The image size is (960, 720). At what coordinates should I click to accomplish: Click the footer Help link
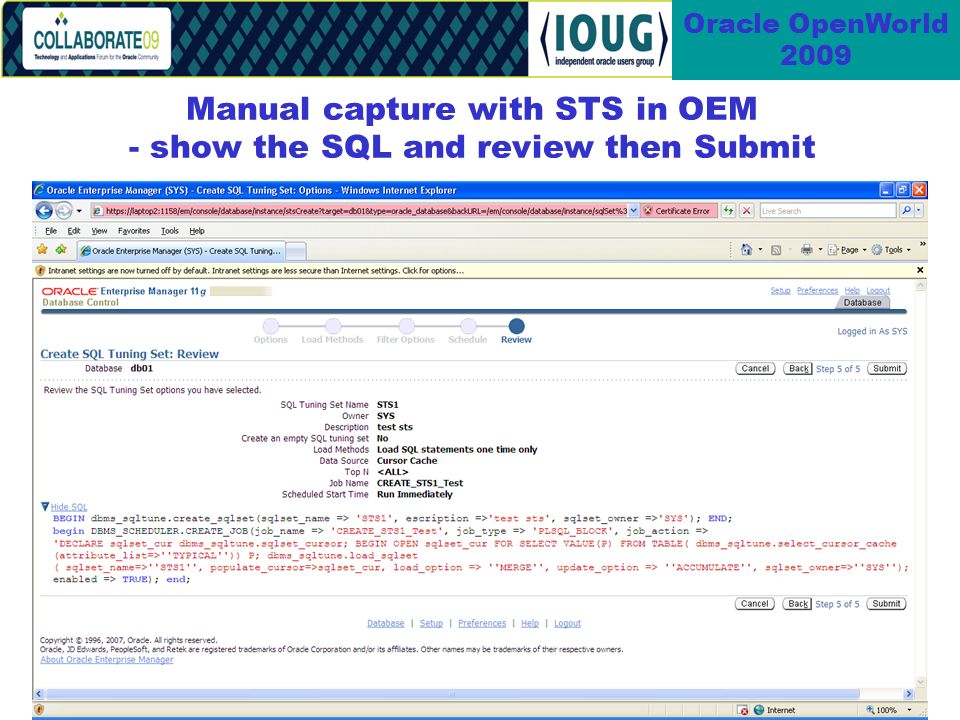[x=530, y=623]
